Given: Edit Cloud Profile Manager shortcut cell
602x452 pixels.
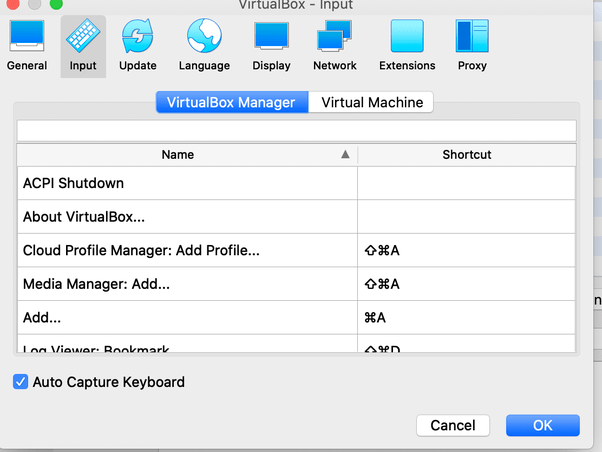Looking at the screenshot, I should (466, 250).
